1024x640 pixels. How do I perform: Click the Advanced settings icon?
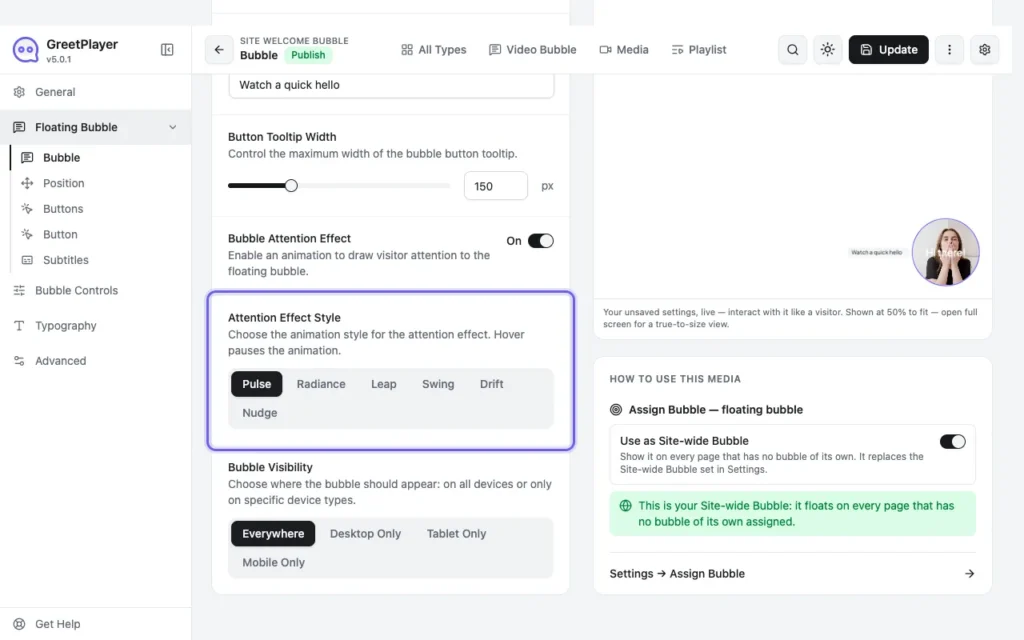click(20, 361)
